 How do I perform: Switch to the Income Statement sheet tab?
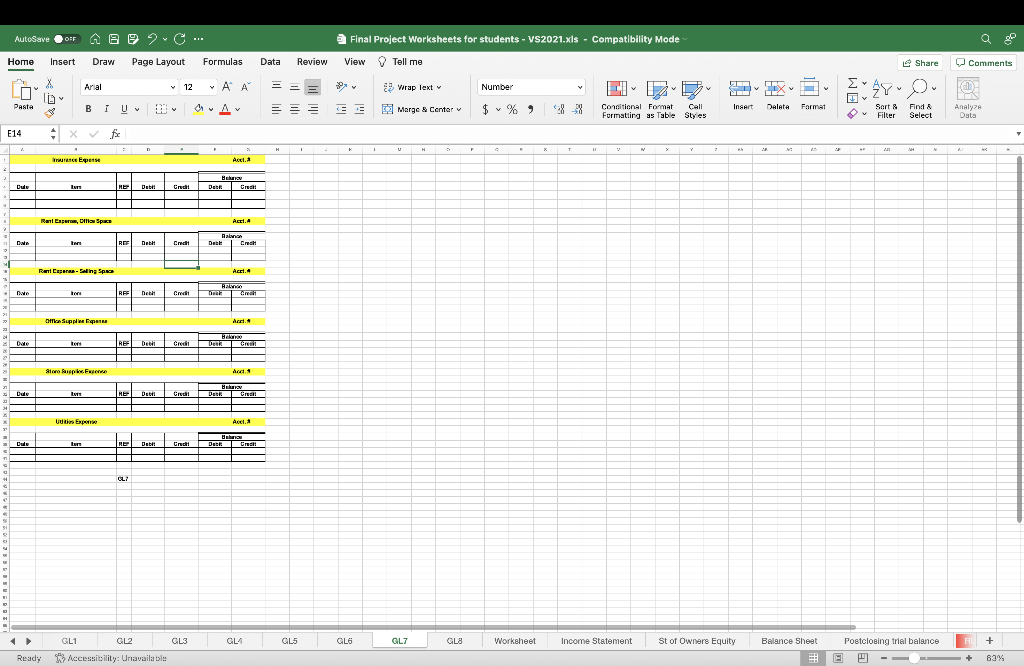596,641
